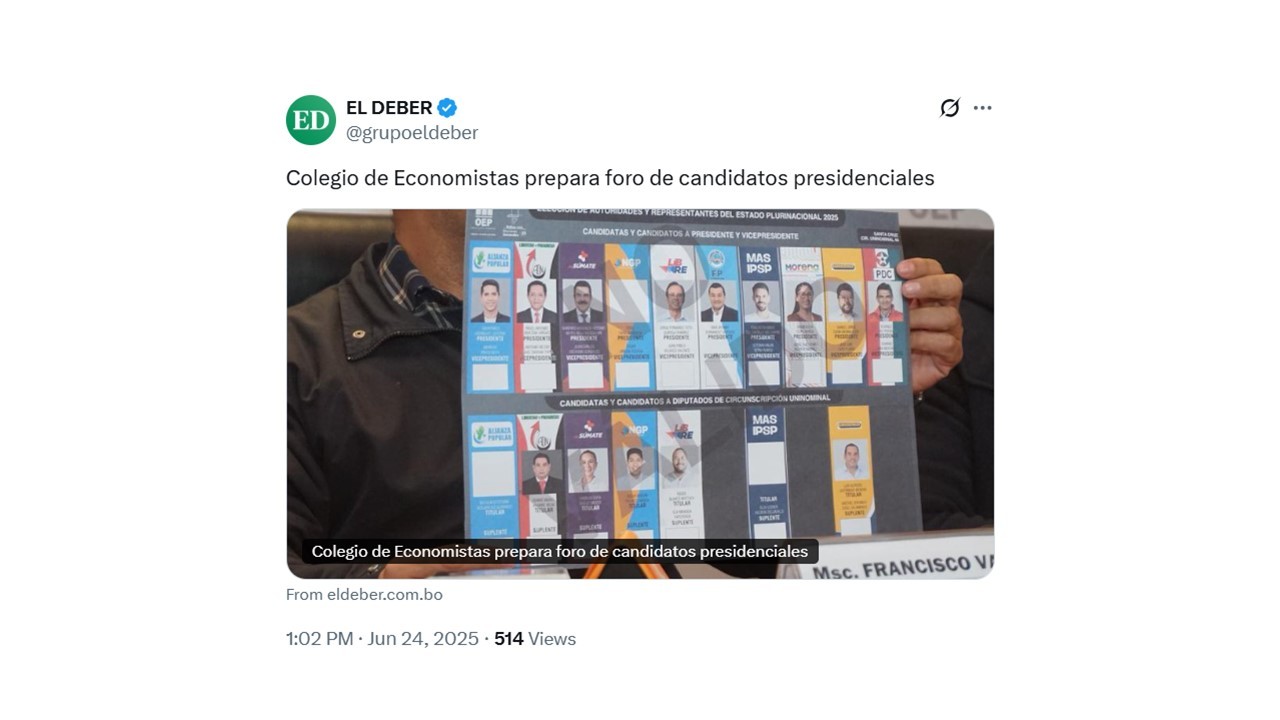This screenshot has height=720, width=1280.
Task: Click the EL DEBER profile avatar
Action: (x=311, y=120)
